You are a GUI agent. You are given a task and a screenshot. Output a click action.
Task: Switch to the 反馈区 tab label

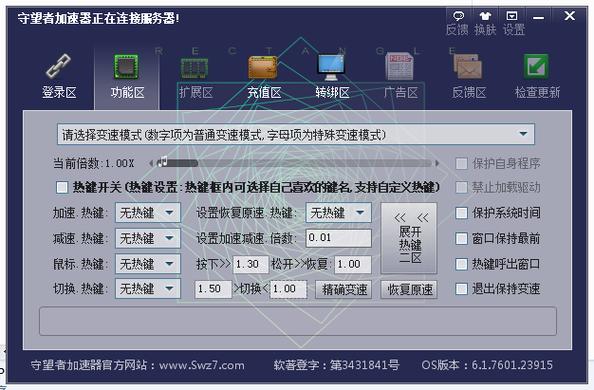[469, 92]
